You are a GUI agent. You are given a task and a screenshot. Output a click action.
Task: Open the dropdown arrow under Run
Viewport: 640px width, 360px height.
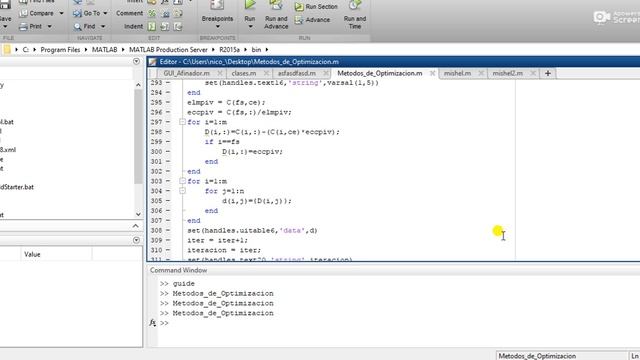click(x=250, y=27)
